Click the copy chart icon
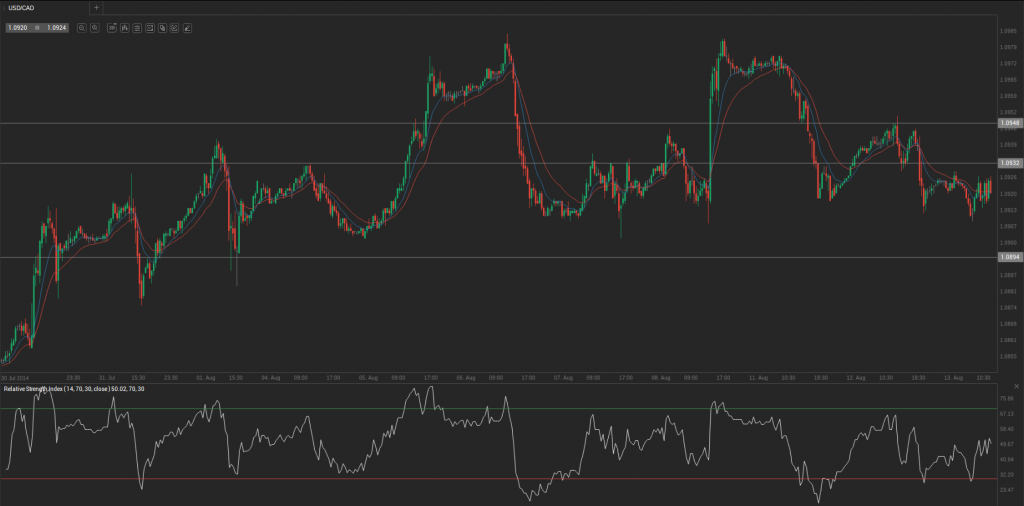The image size is (1024, 506). 162,28
